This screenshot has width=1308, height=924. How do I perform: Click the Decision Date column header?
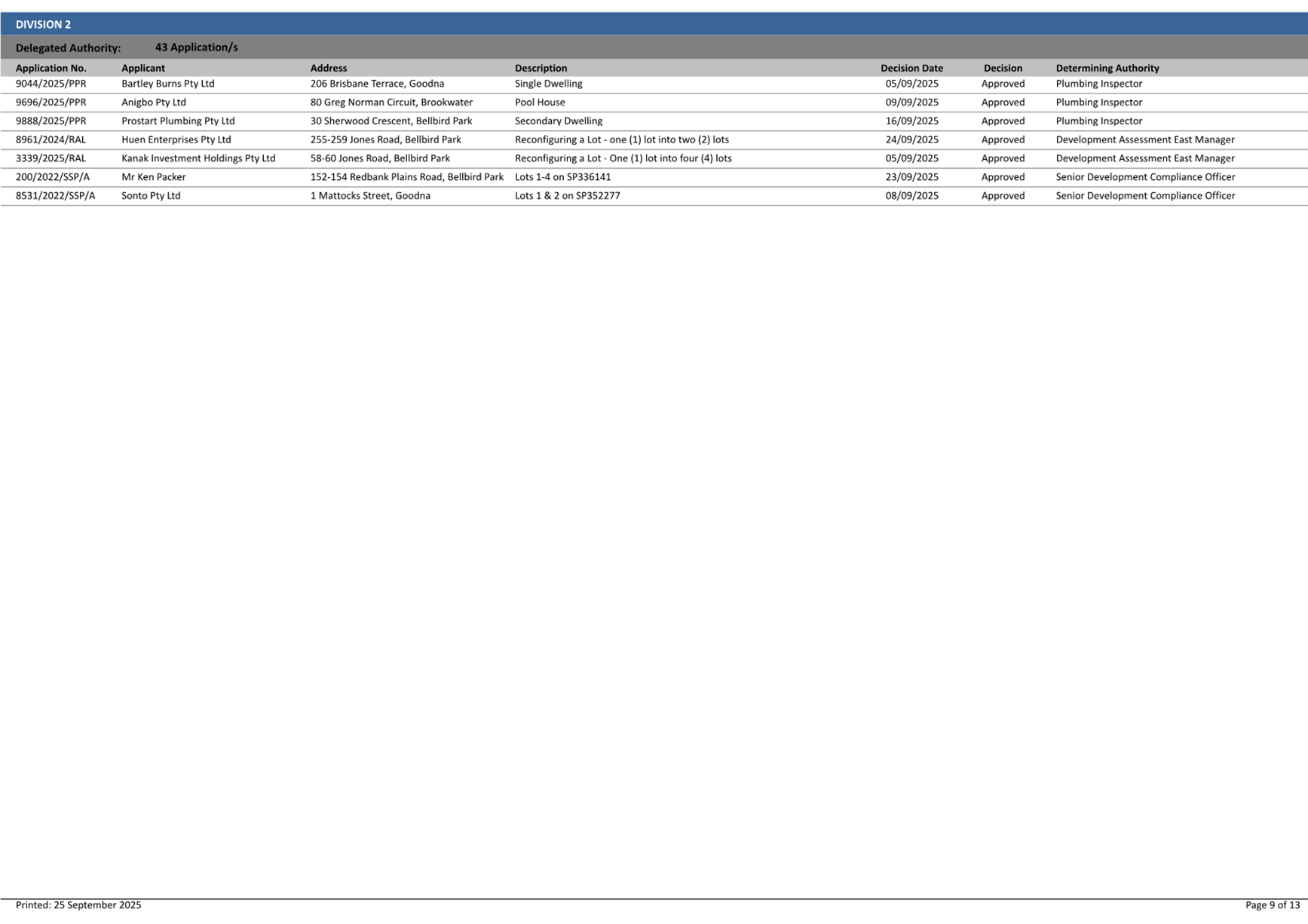[911, 68]
